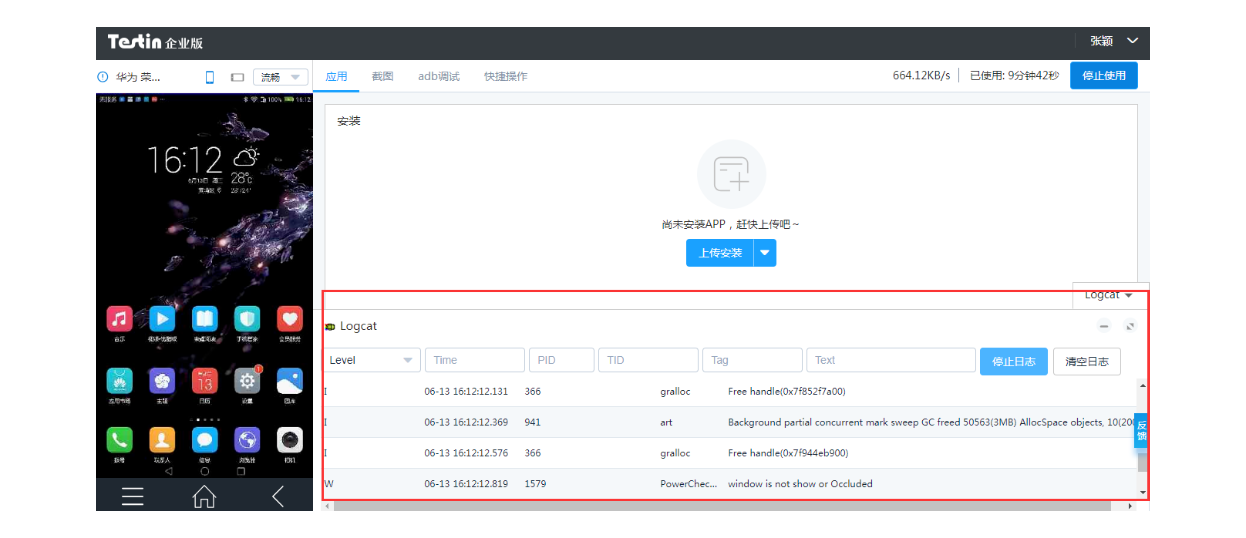1246x538 pixels.
Task: Click the 停止日志 button
Action: pos(1014,361)
